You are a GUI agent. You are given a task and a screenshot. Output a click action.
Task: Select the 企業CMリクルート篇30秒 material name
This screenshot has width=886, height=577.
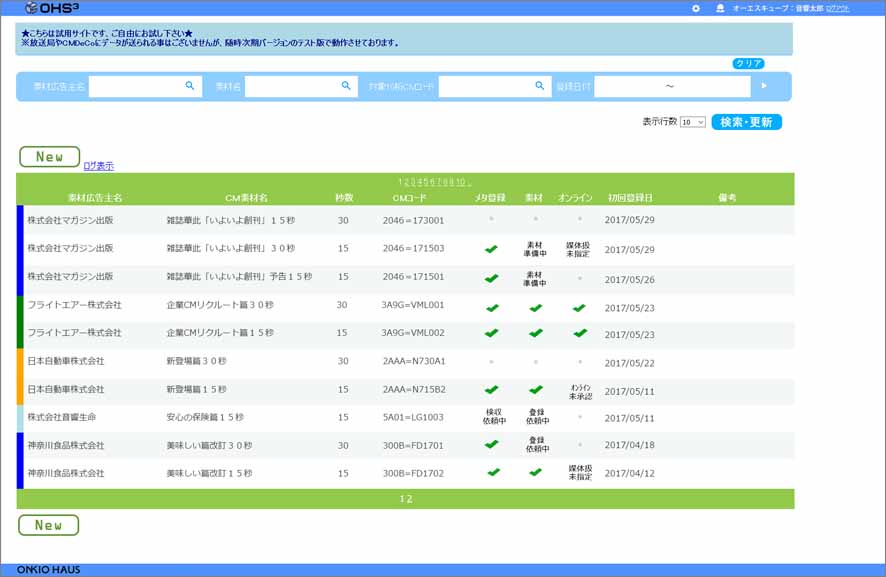coord(220,305)
